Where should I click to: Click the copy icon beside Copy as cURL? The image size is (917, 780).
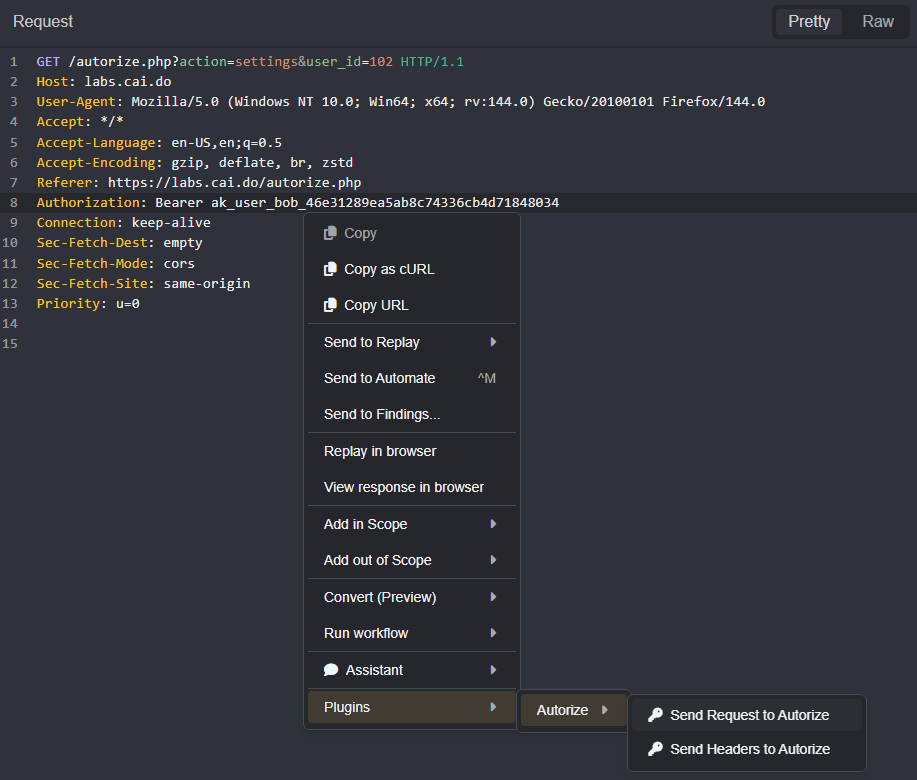pyautogui.click(x=330, y=269)
